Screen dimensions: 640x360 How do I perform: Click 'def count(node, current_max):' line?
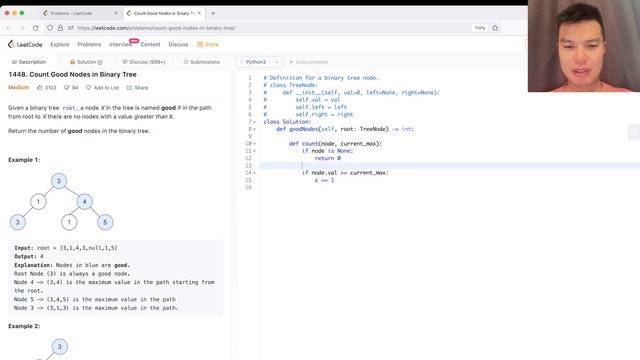[x=335, y=144]
